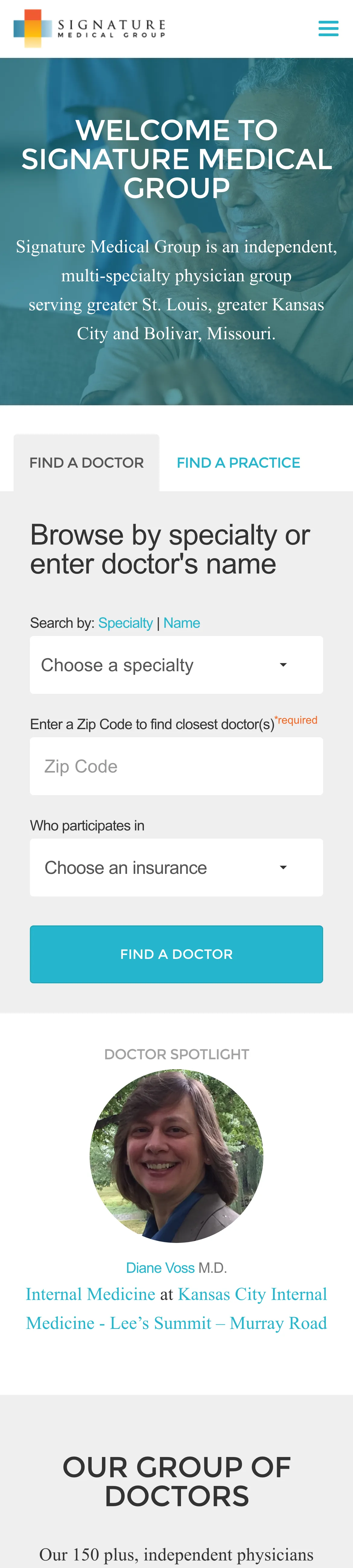The image size is (353, 1568).
Task: Open the hamburger menu icon
Action: coord(328,29)
